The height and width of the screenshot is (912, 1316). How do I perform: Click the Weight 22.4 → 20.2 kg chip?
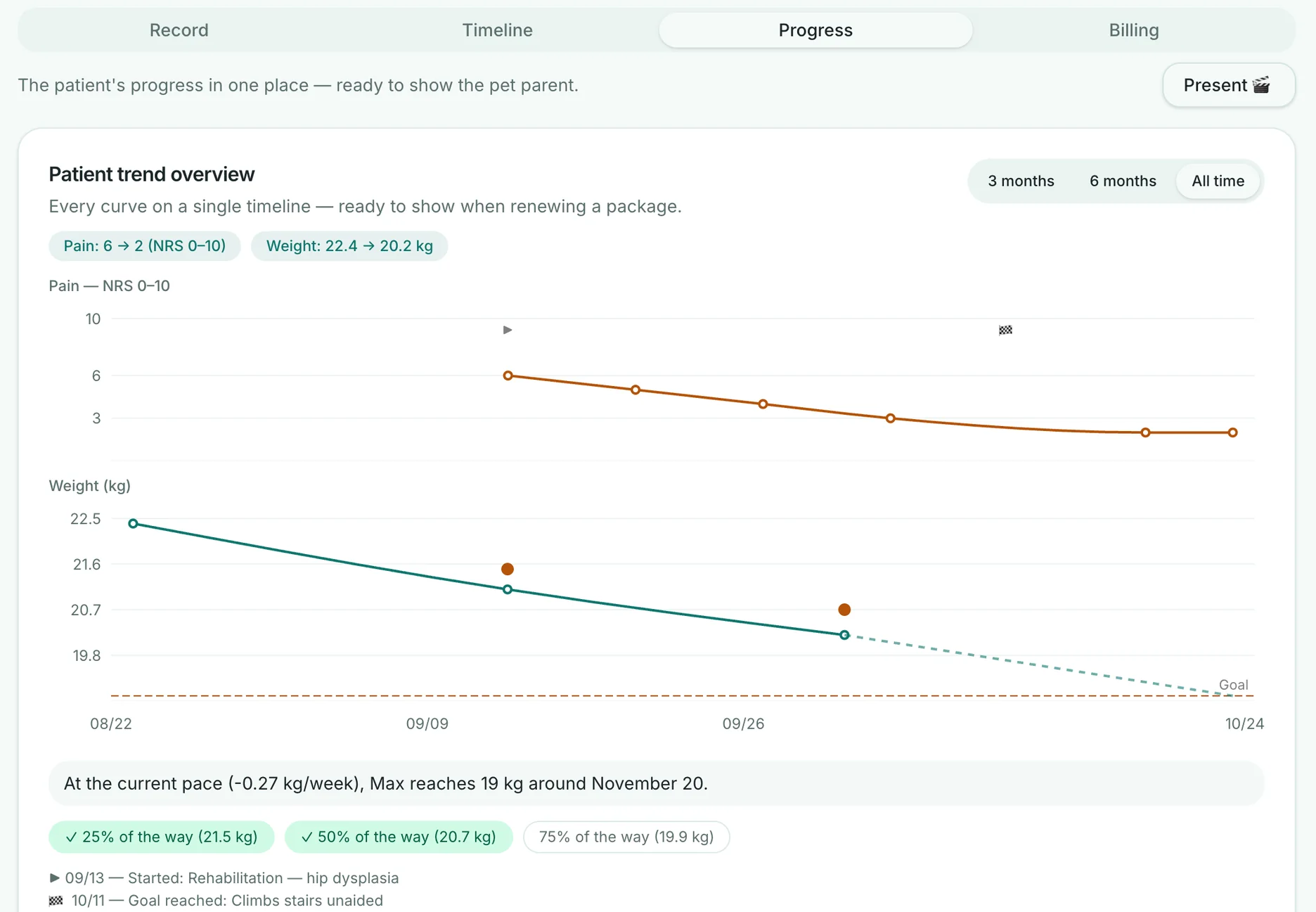click(x=349, y=246)
